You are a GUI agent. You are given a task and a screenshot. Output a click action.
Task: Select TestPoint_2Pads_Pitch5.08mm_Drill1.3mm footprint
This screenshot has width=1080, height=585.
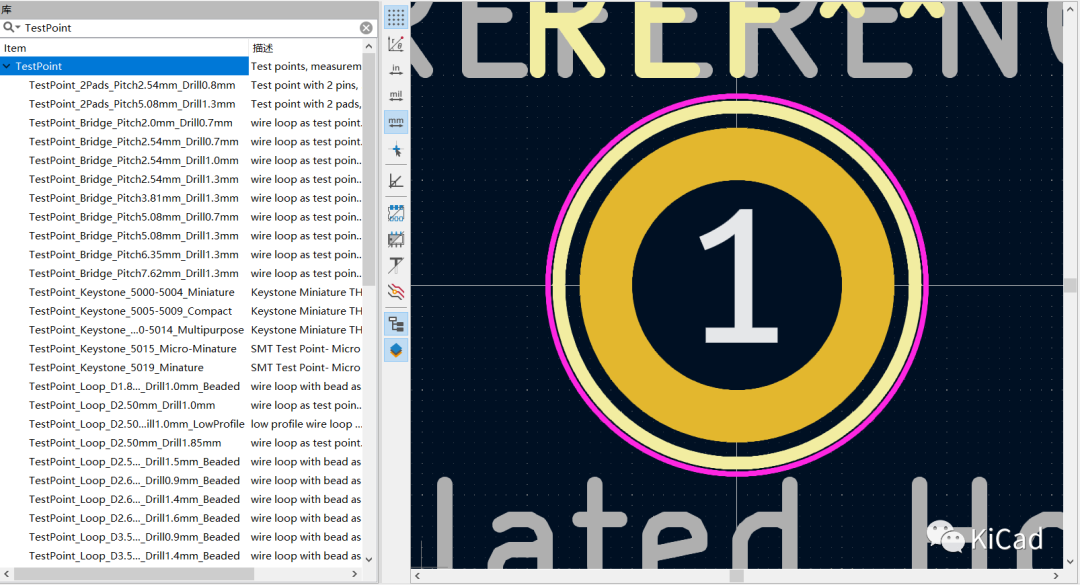point(132,104)
